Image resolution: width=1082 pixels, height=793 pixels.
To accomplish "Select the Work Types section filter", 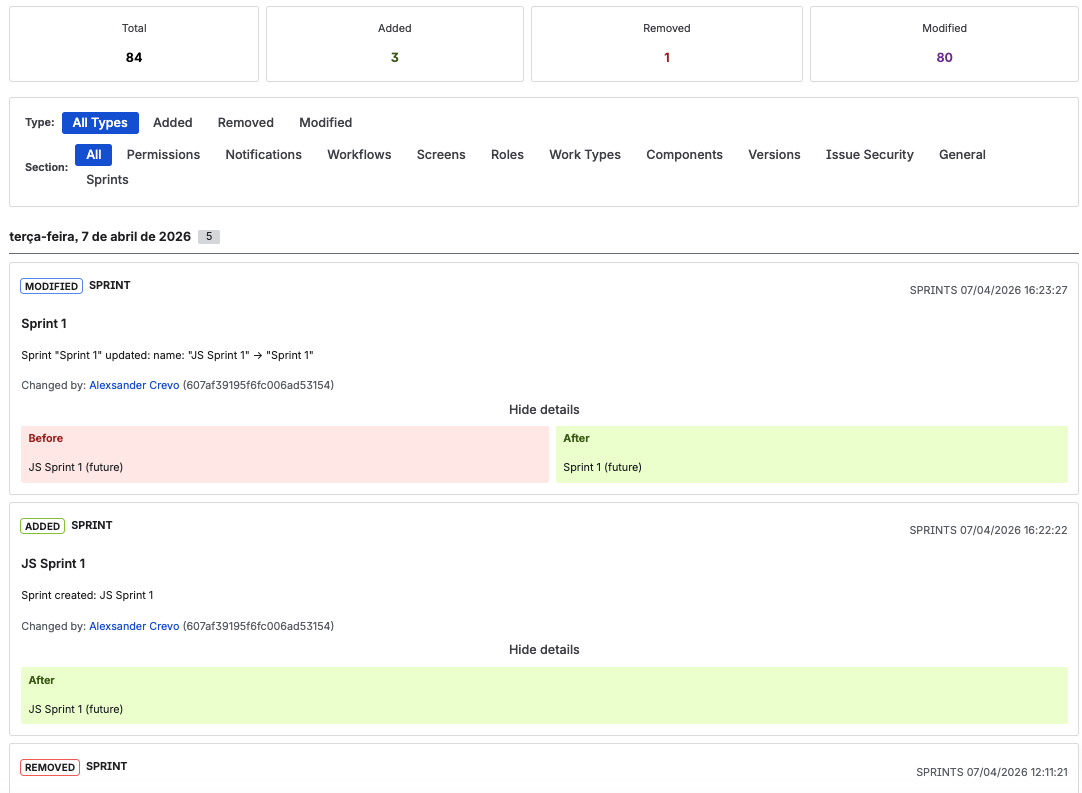I will (585, 155).
